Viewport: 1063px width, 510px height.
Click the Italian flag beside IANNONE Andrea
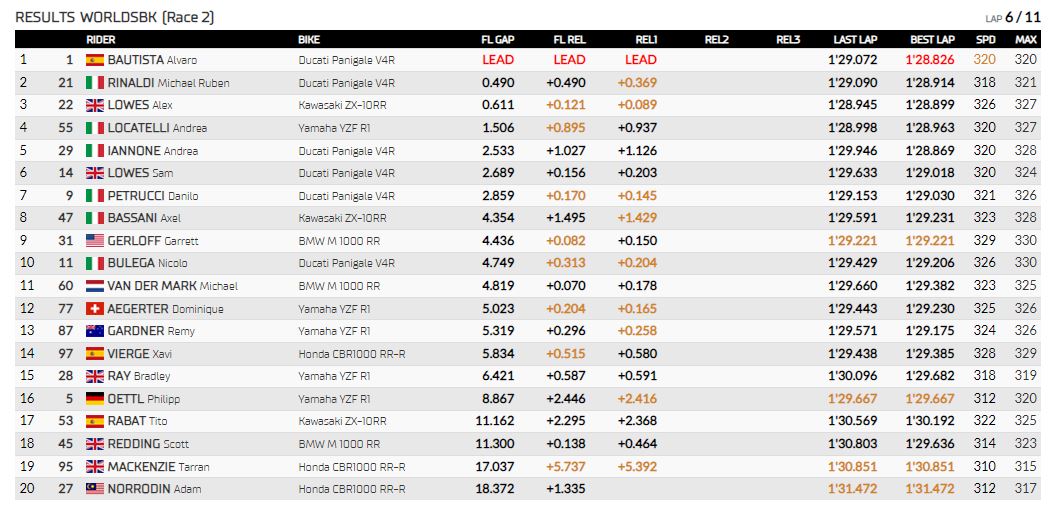[95, 151]
